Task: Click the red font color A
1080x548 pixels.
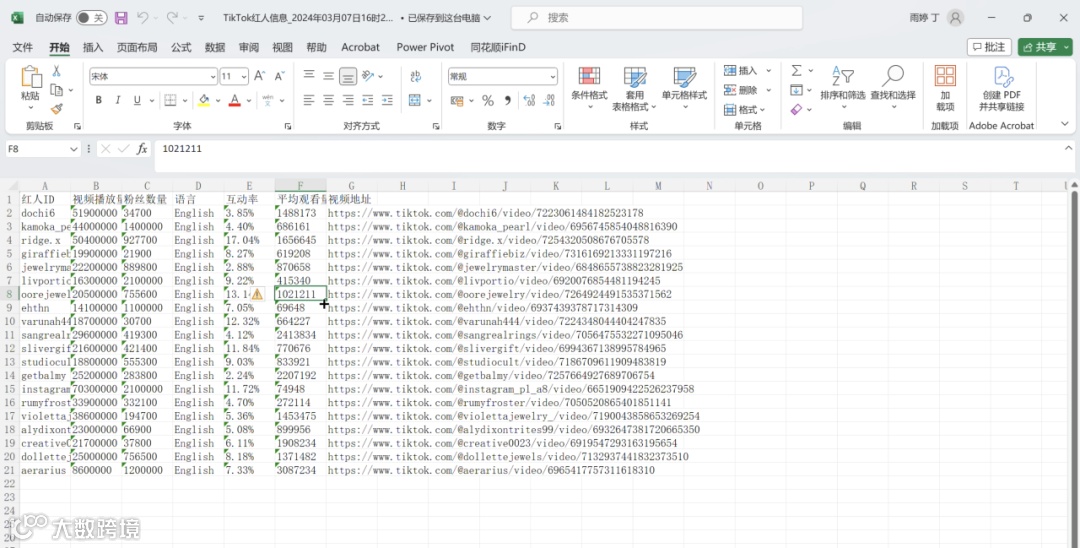Action: pos(235,101)
